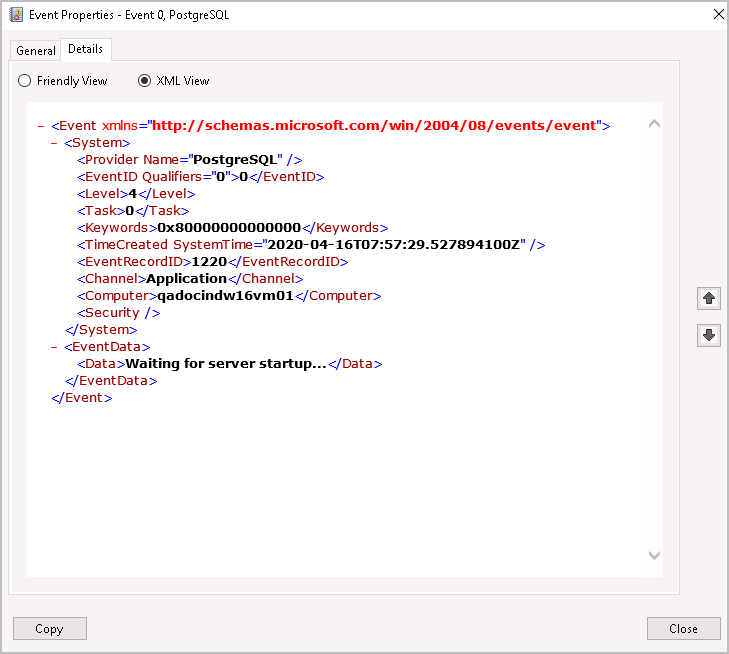Click the schemas.microsoft.com namespace URL text

pyautogui.click(x=376, y=126)
